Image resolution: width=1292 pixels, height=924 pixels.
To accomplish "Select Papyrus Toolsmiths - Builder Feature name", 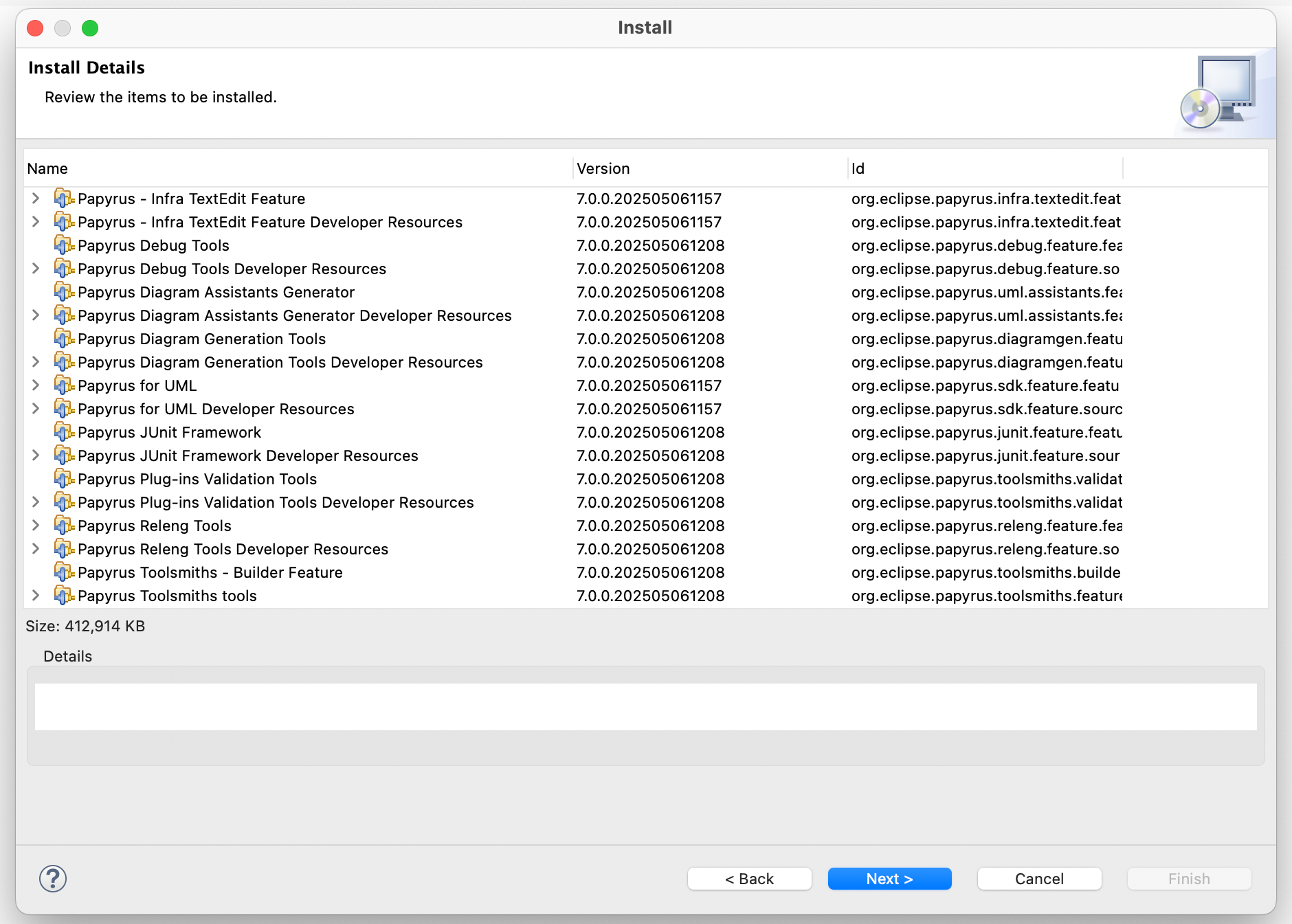I will coord(210,572).
